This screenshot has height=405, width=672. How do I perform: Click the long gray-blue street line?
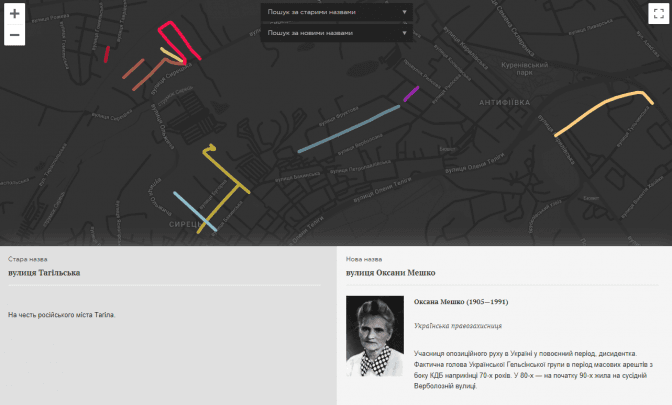348,128
